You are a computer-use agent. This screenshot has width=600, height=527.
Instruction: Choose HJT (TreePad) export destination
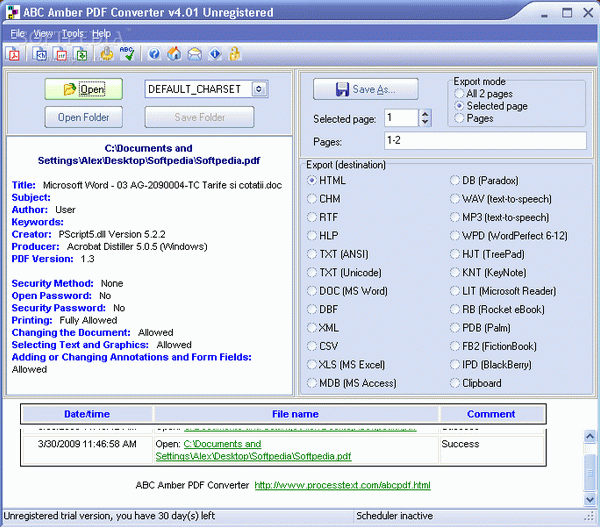tap(488, 254)
